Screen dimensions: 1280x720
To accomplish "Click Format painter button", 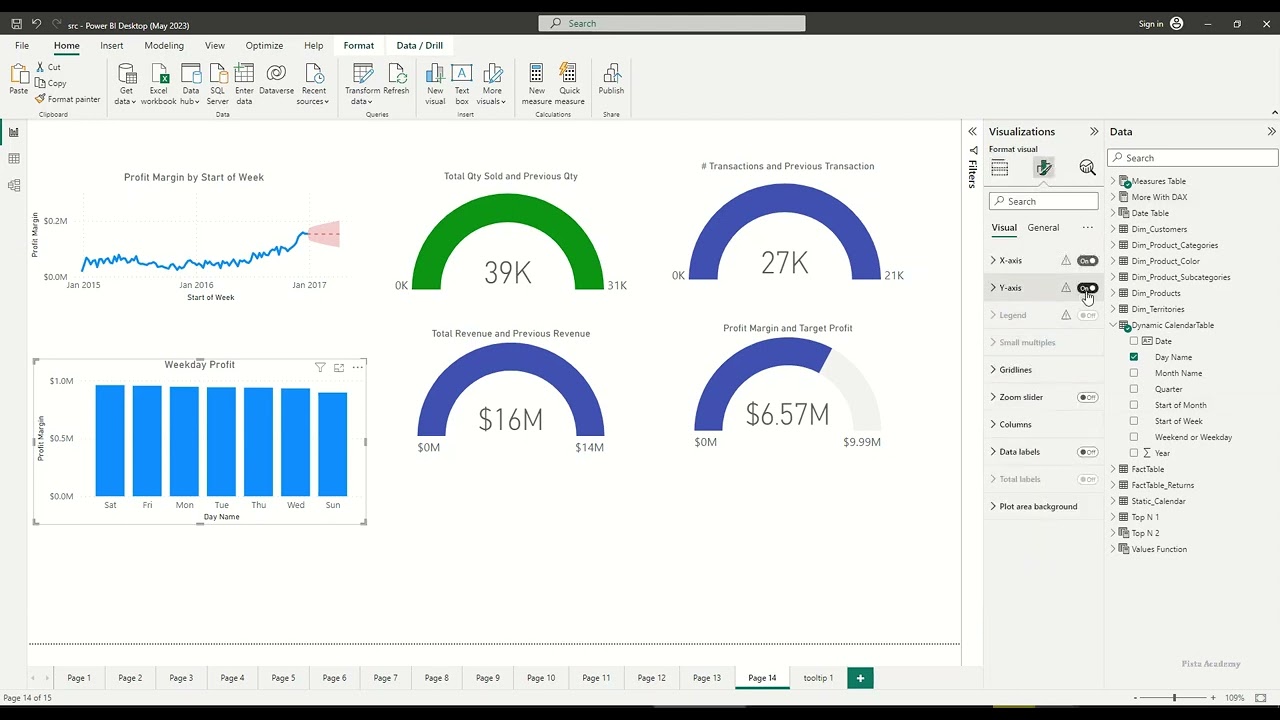I will click(x=68, y=99).
